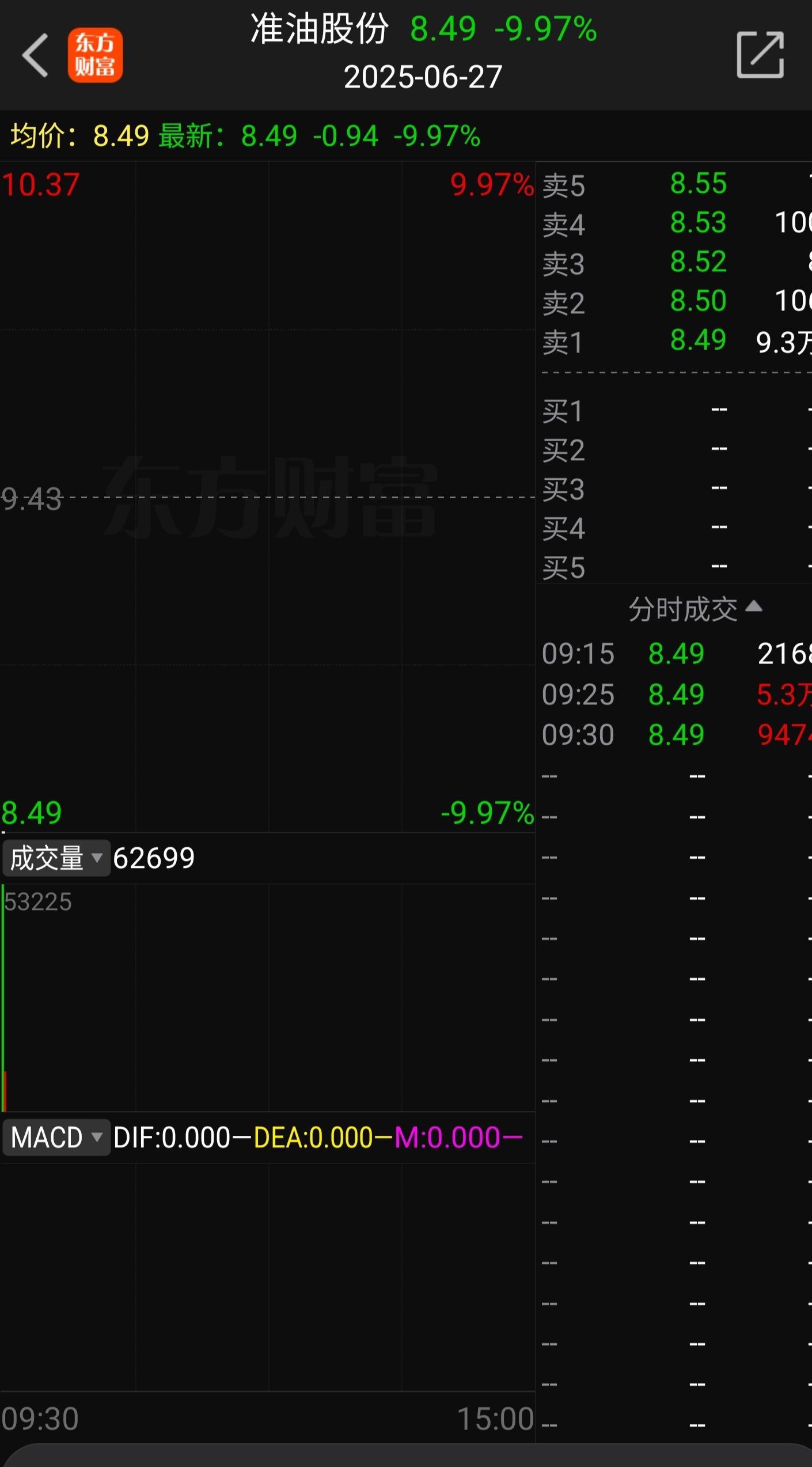
Task: Tap the share/export icon
Action: click(760, 55)
